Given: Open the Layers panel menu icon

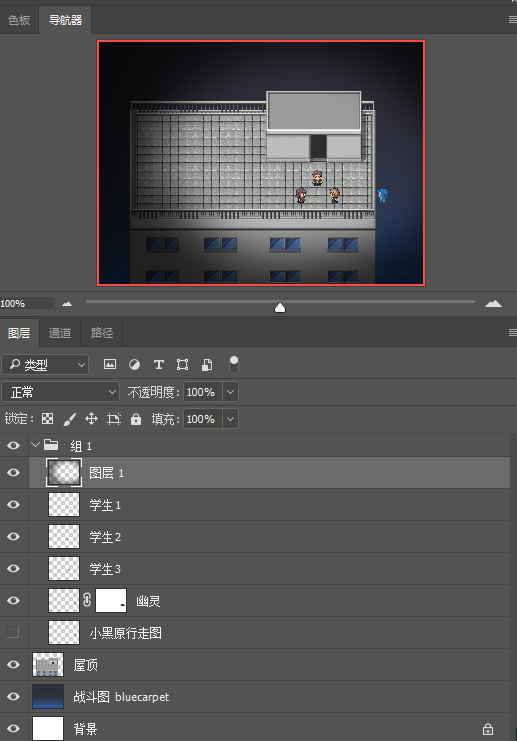Looking at the screenshot, I should (512, 333).
